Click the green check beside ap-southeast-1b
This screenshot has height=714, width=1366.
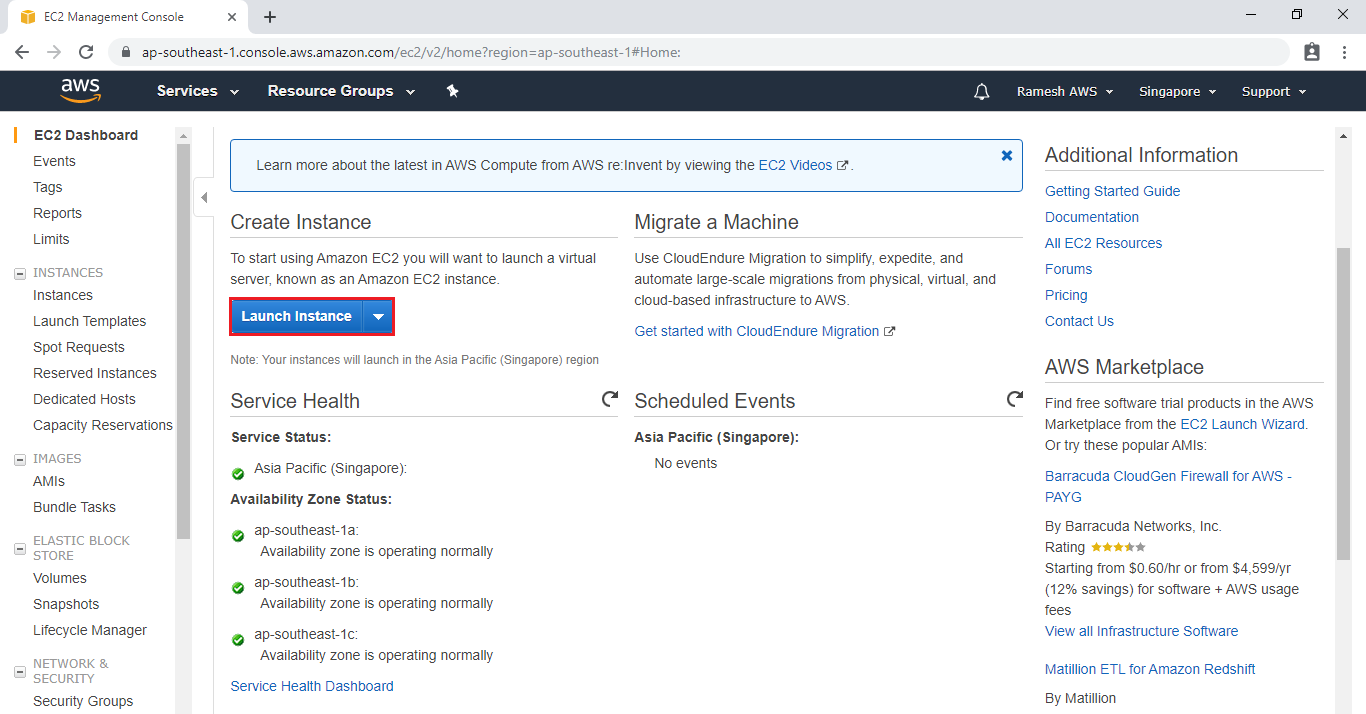coord(238,588)
